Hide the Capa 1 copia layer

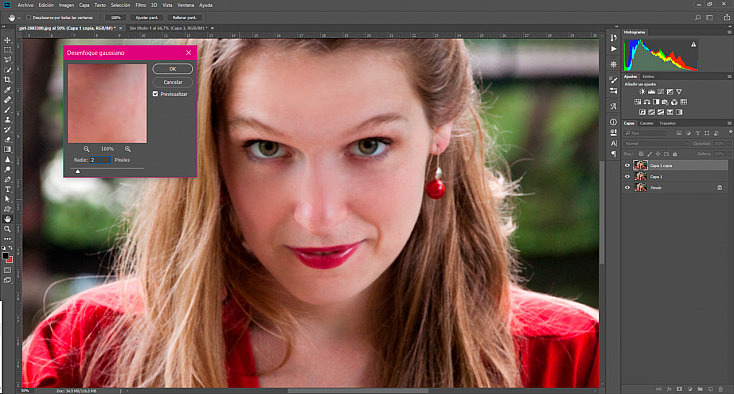point(627,165)
